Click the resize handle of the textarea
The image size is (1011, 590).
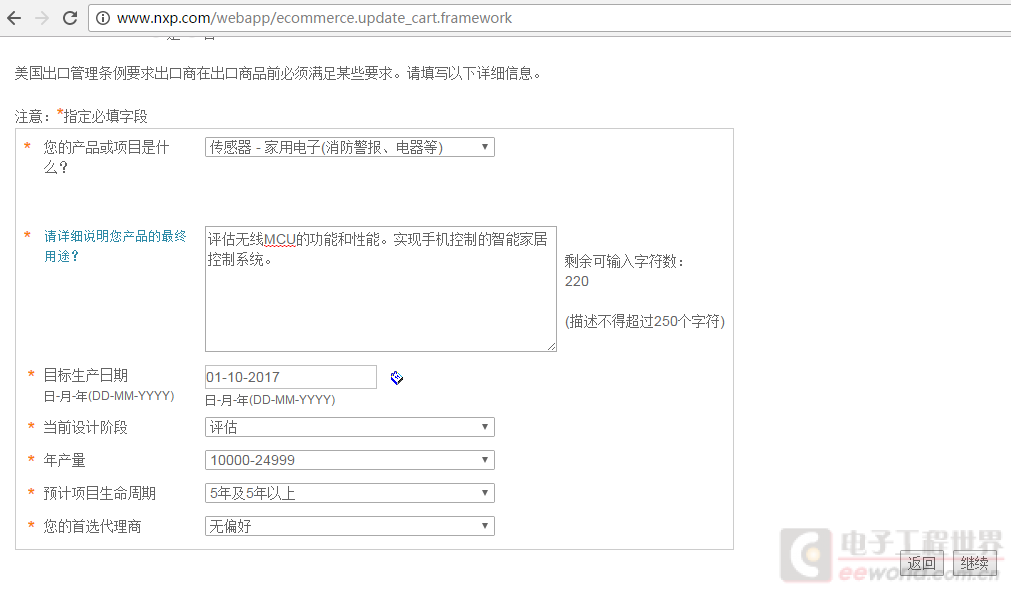(x=551, y=346)
